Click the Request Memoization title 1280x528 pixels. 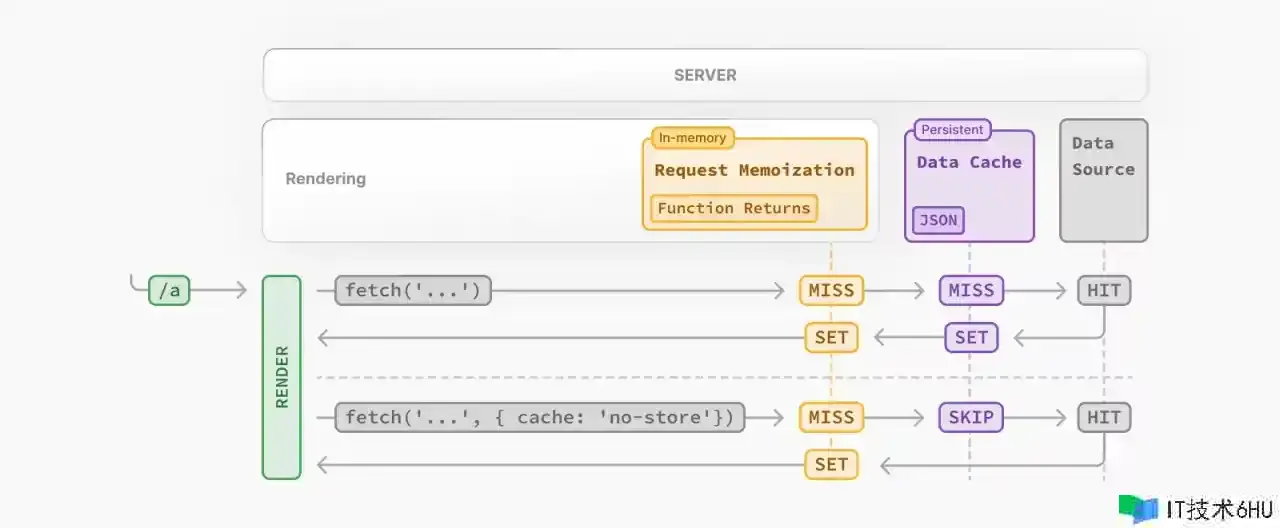tap(754, 170)
